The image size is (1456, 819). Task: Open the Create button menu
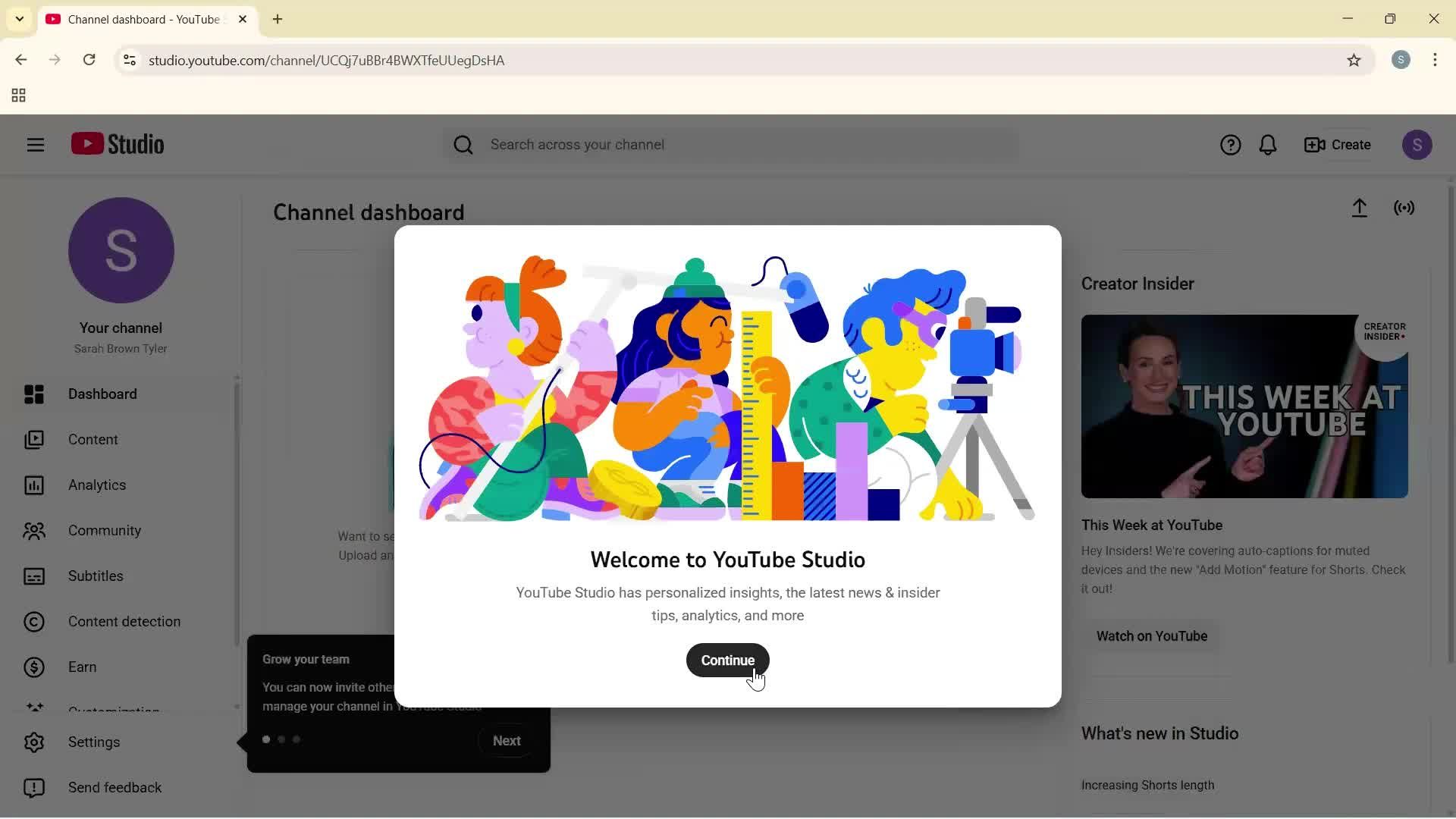tap(1338, 145)
